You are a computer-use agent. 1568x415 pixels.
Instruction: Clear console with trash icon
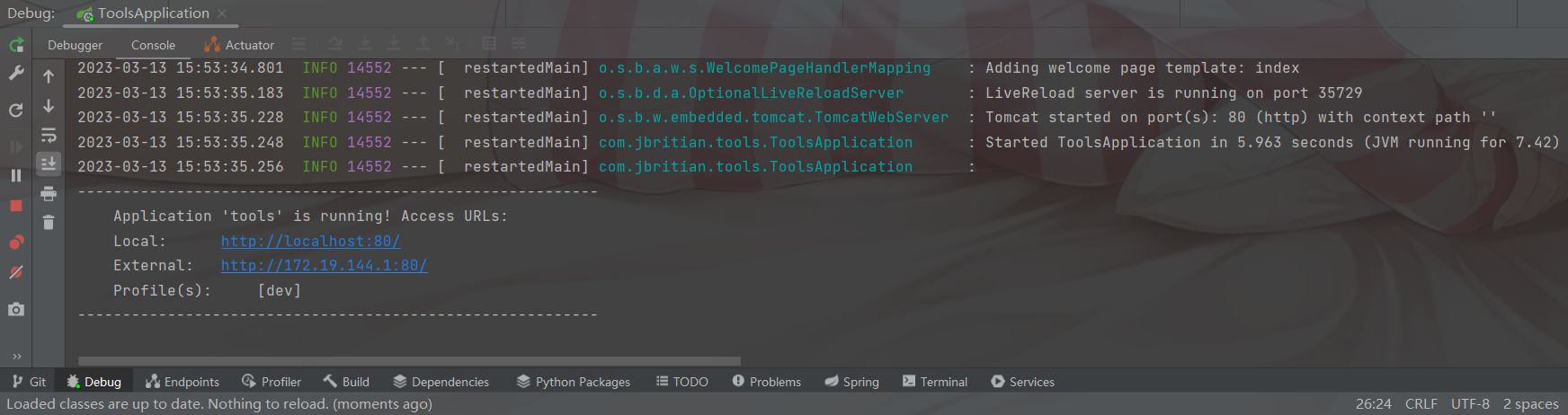coord(49,222)
